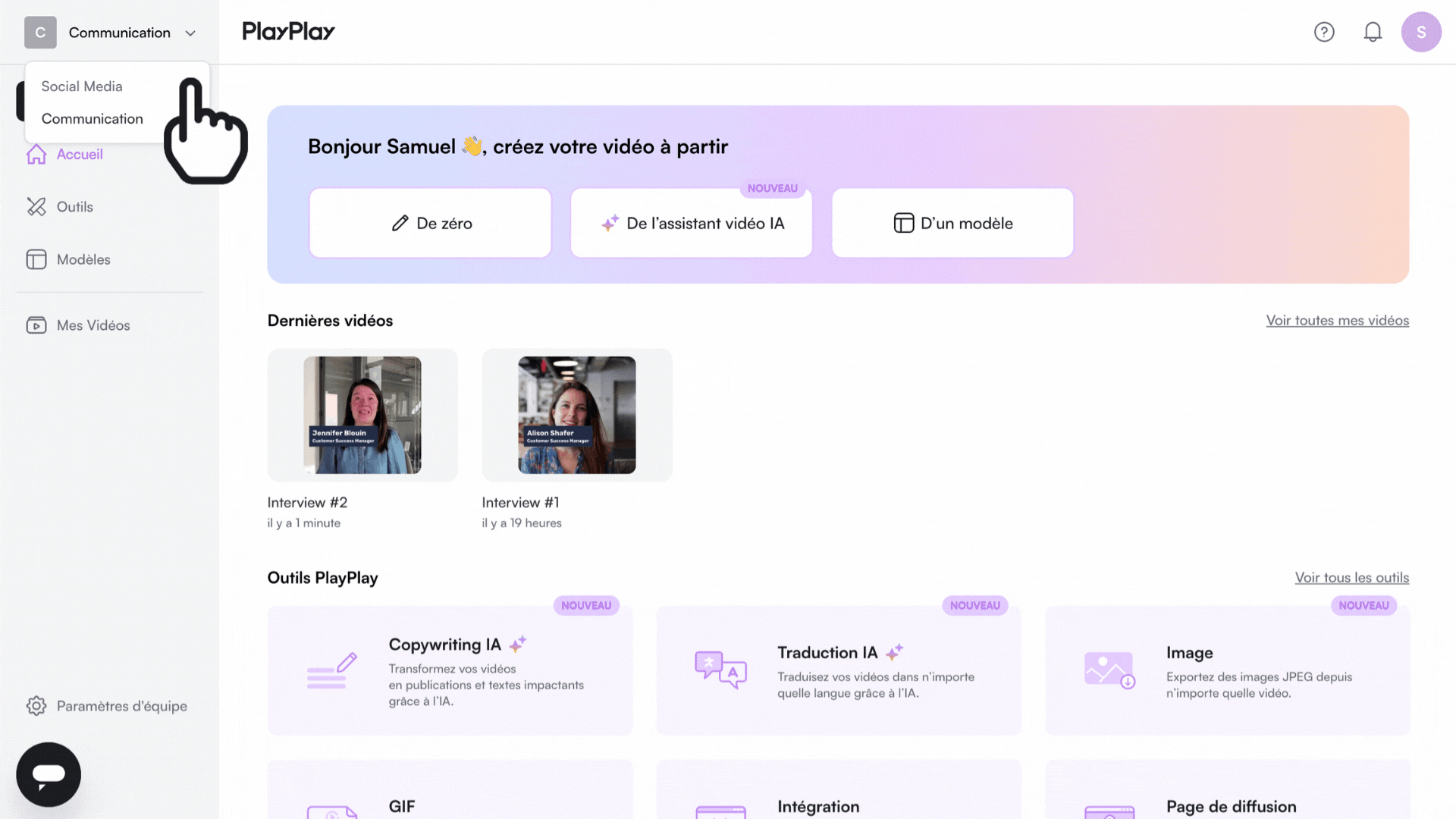Open the Traduction IA tool card
The image size is (1456, 819).
[839, 670]
